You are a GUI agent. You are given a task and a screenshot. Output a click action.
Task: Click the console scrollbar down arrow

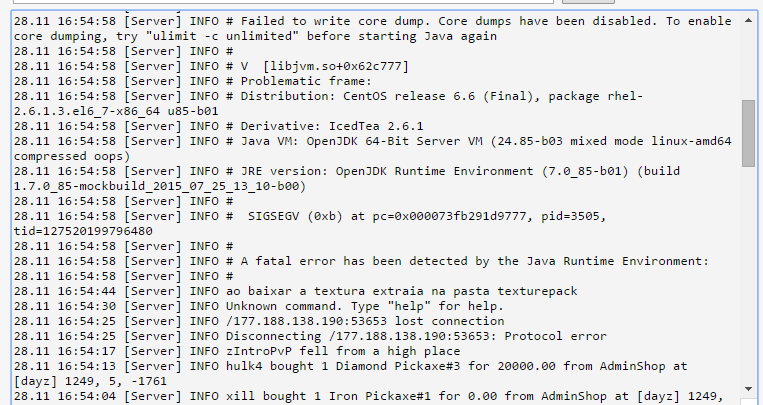click(x=748, y=389)
